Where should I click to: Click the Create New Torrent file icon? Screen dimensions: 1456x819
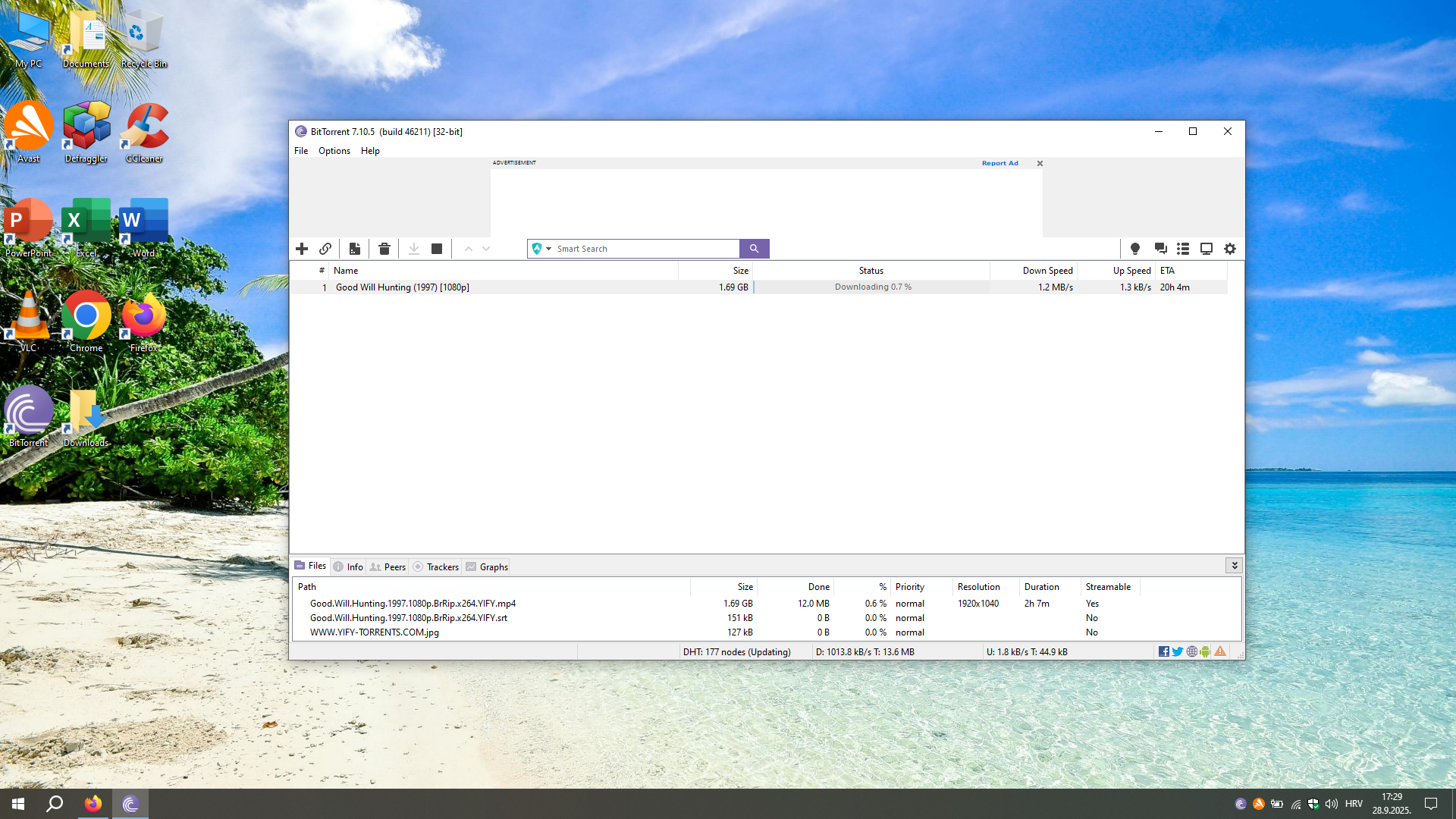[x=354, y=249]
